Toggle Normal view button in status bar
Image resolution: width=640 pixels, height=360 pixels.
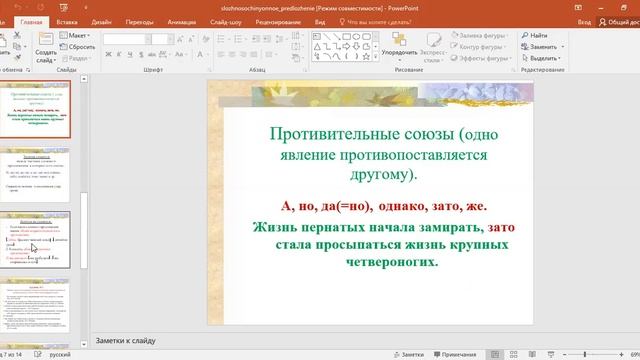click(x=495, y=354)
